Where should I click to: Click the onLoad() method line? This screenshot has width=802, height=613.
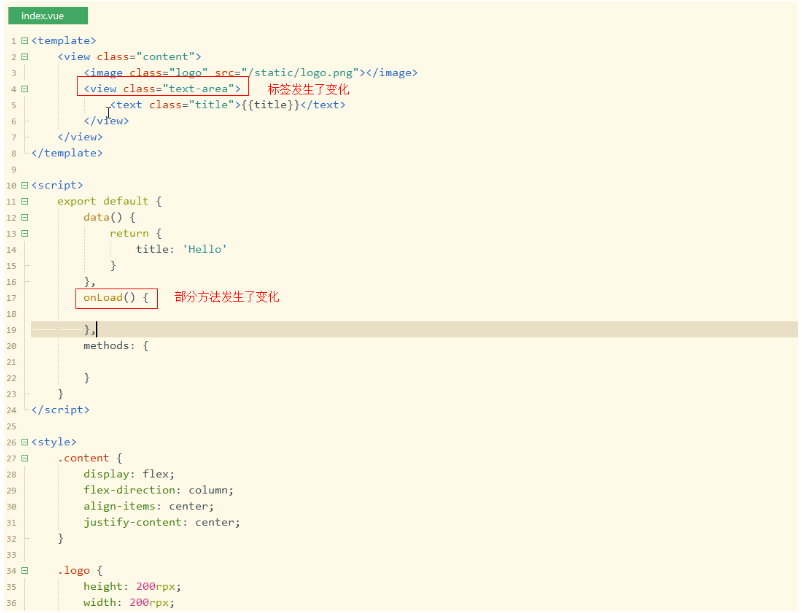point(116,297)
